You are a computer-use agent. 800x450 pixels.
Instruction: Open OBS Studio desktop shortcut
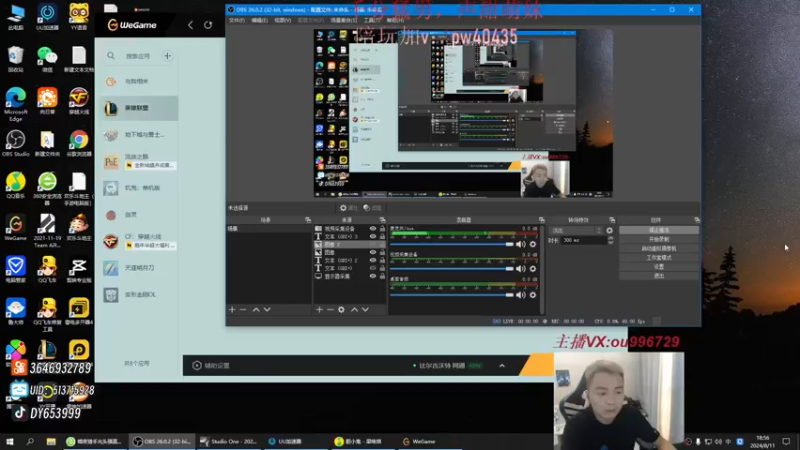pyautogui.click(x=15, y=142)
